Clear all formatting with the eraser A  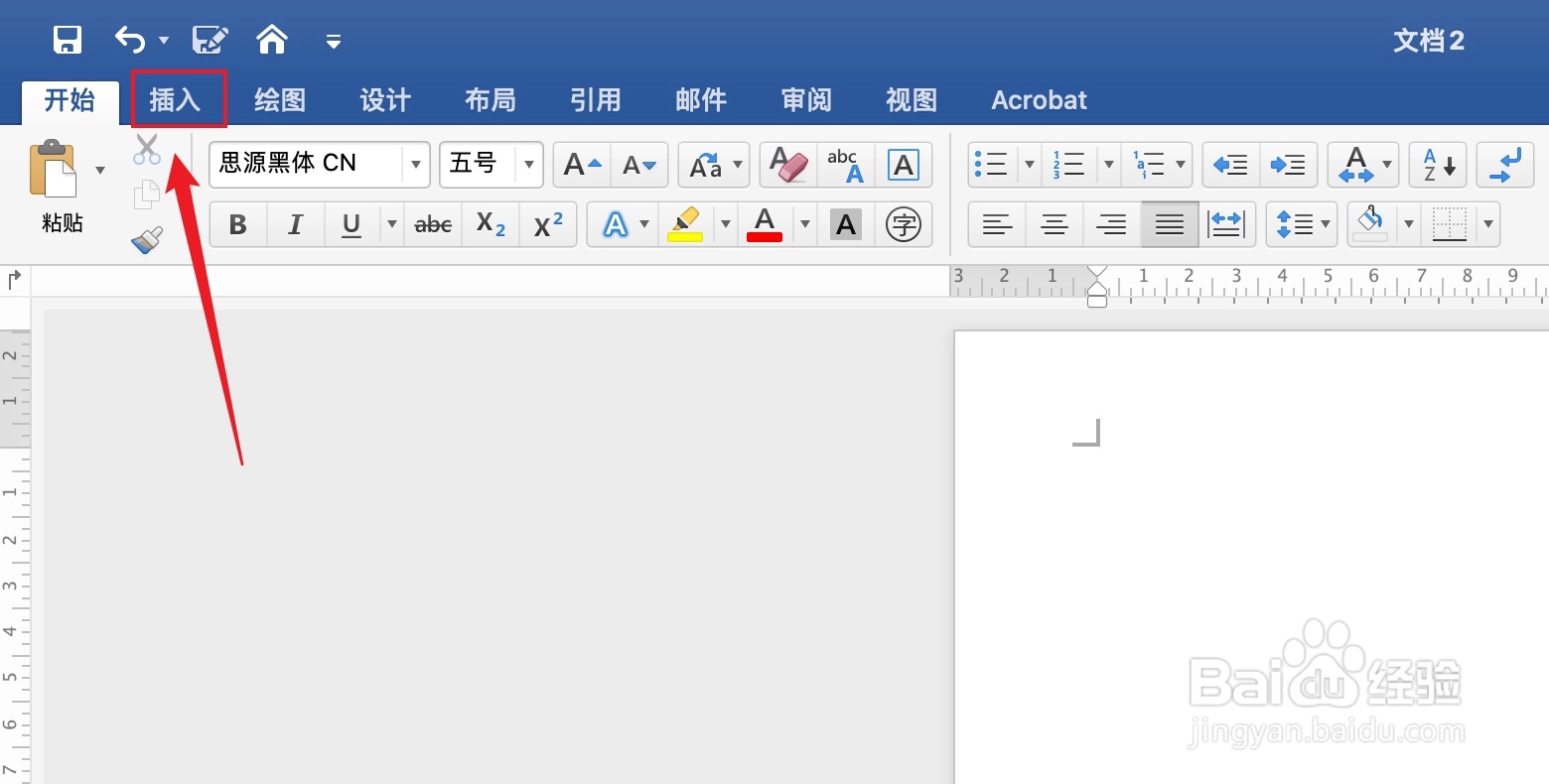pos(788,165)
